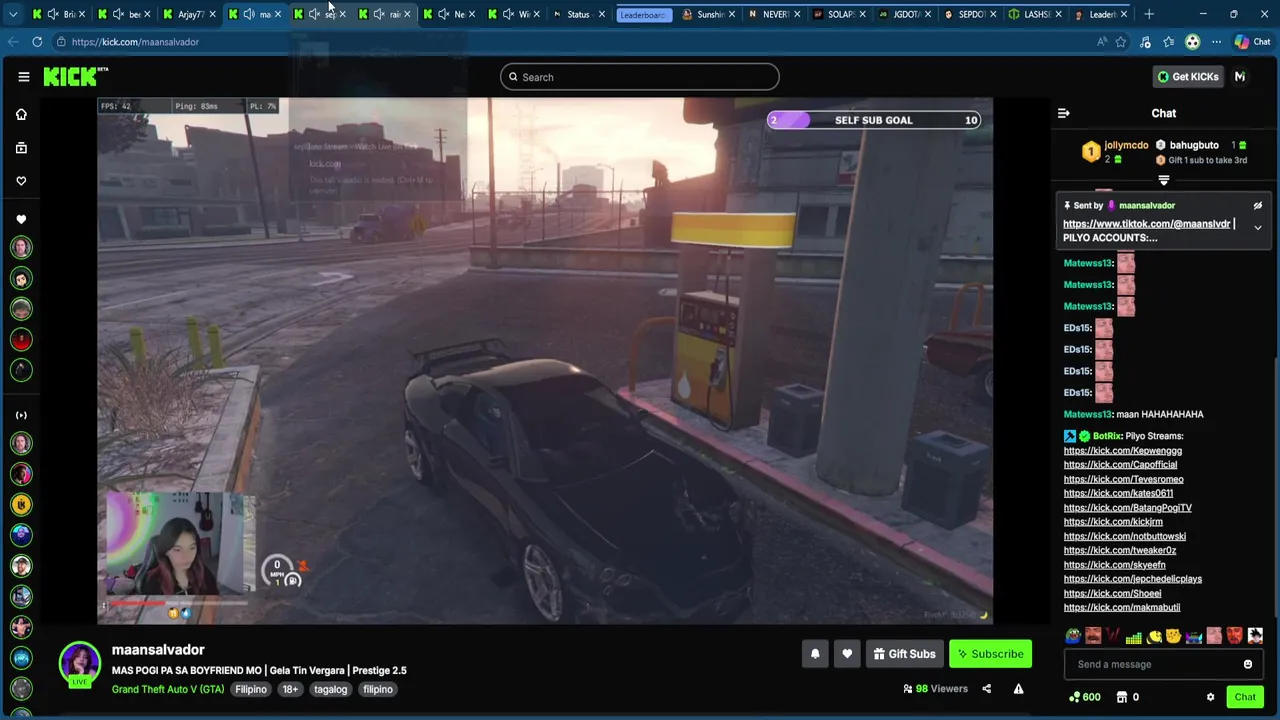Open a new browser tab
Image resolution: width=1280 pixels, height=720 pixels.
(x=1149, y=14)
